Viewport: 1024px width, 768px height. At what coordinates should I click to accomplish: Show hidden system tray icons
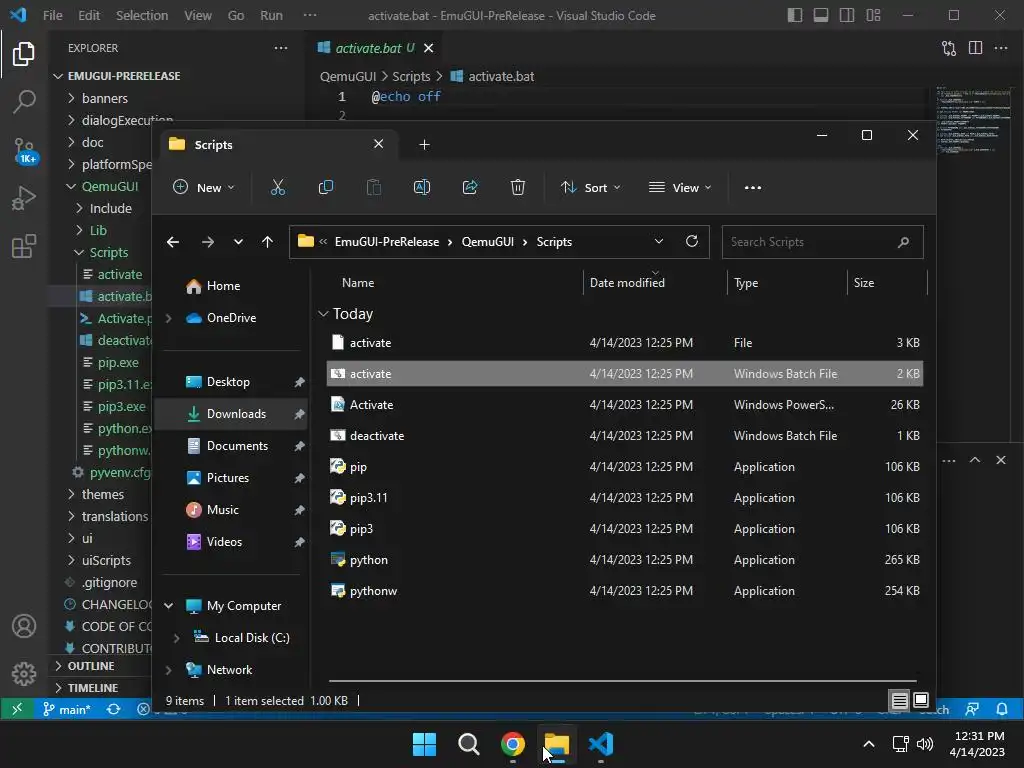(869, 744)
